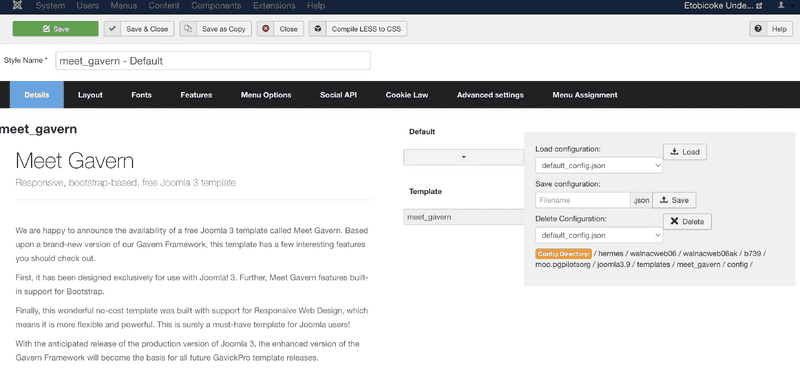
Task: Compile LESS to CSS
Action: pyautogui.click(x=358, y=29)
